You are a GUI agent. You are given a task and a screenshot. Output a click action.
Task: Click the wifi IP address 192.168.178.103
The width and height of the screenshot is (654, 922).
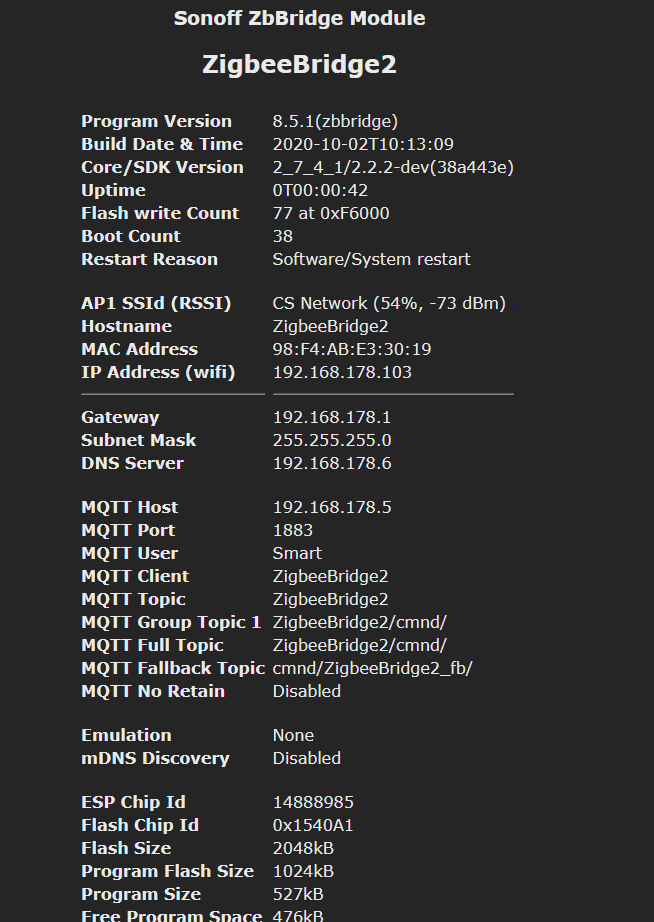click(342, 372)
